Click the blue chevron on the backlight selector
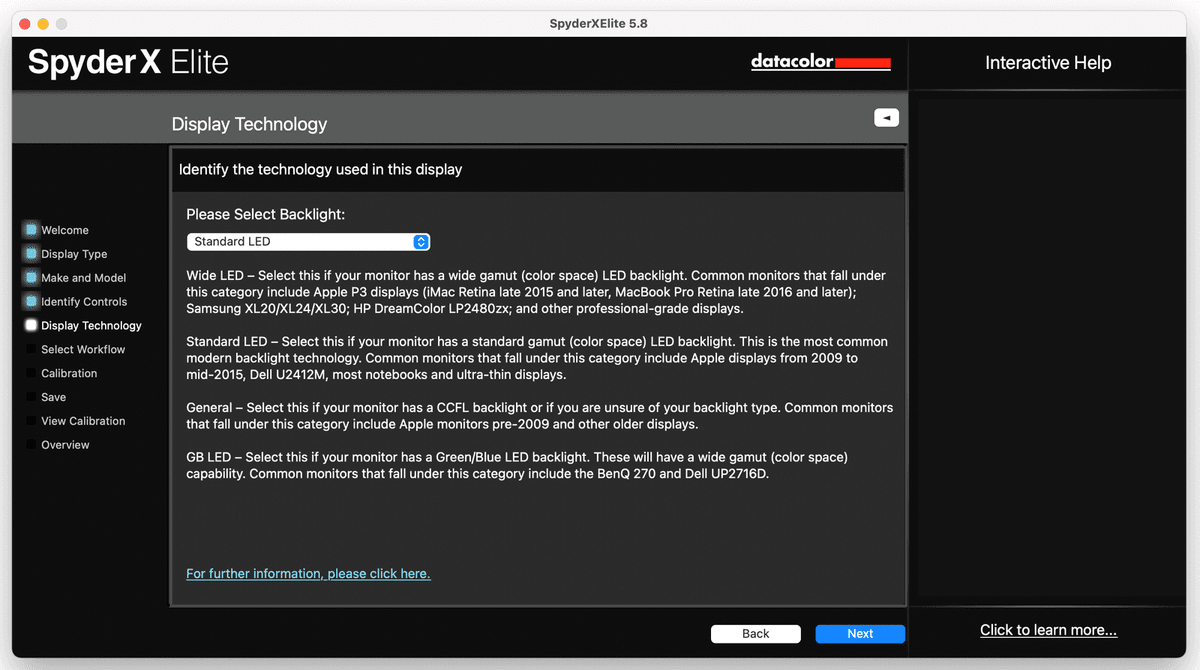Viewport: 1200px width, 670px height. [x=419, y=241]
